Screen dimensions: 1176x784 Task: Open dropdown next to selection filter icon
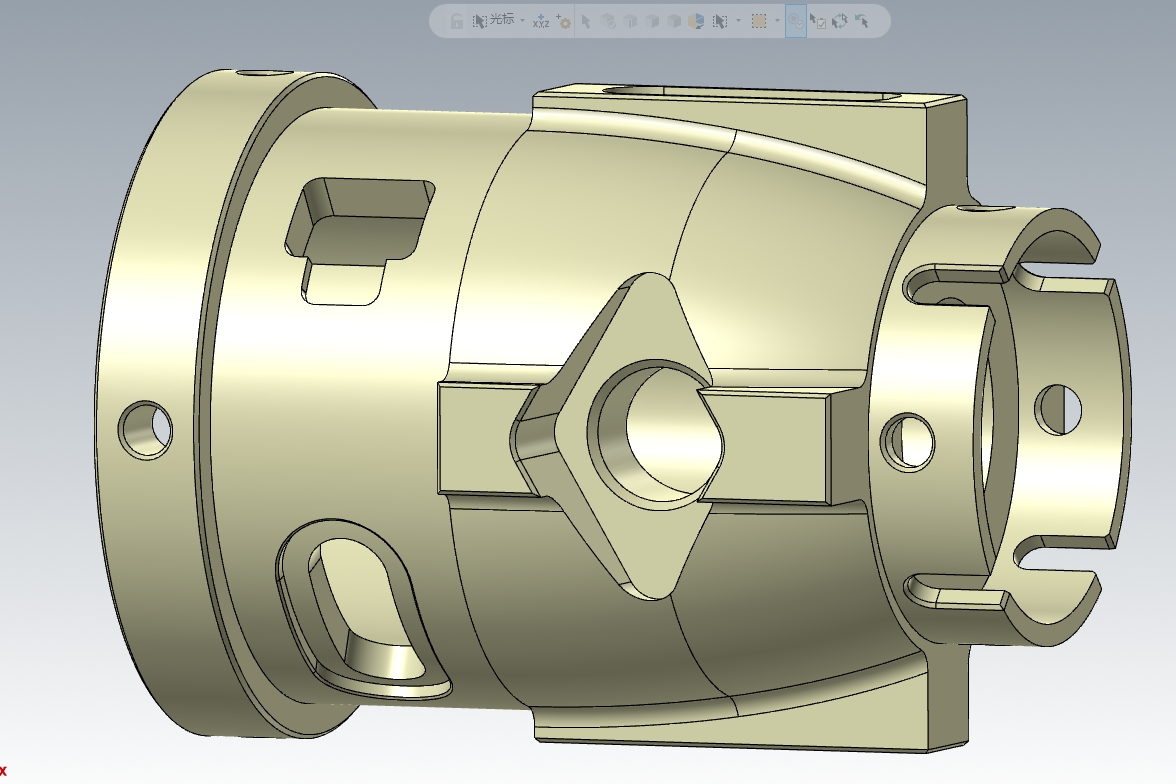[x=738, y=20]
